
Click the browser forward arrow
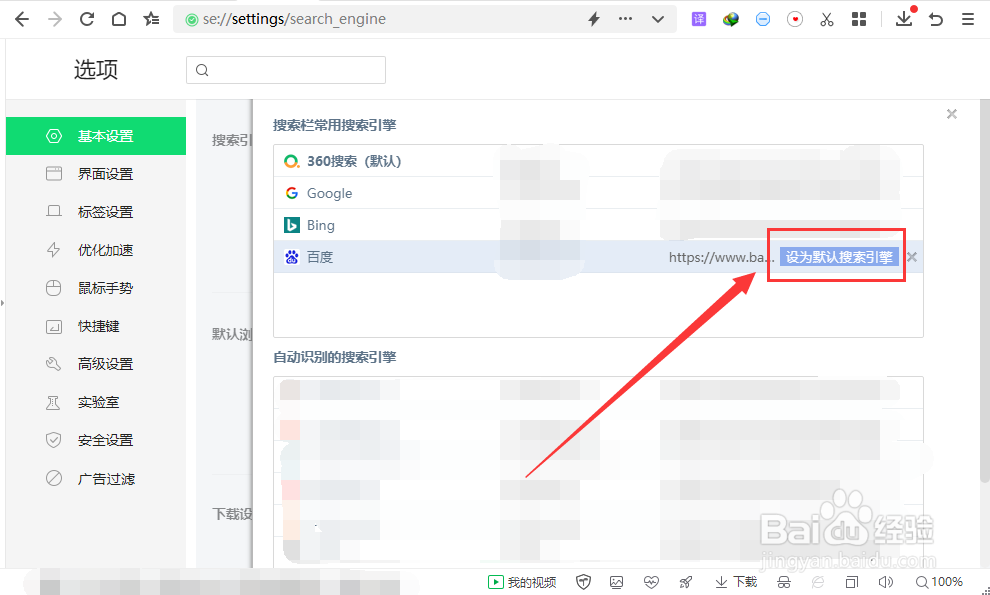[x=55, y=19]
